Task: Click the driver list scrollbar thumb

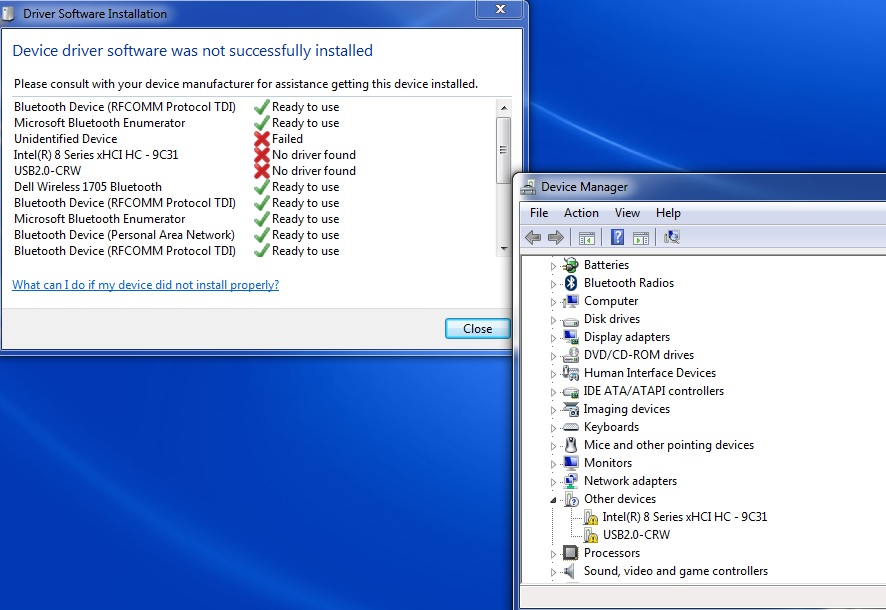Action: point(503,150)
